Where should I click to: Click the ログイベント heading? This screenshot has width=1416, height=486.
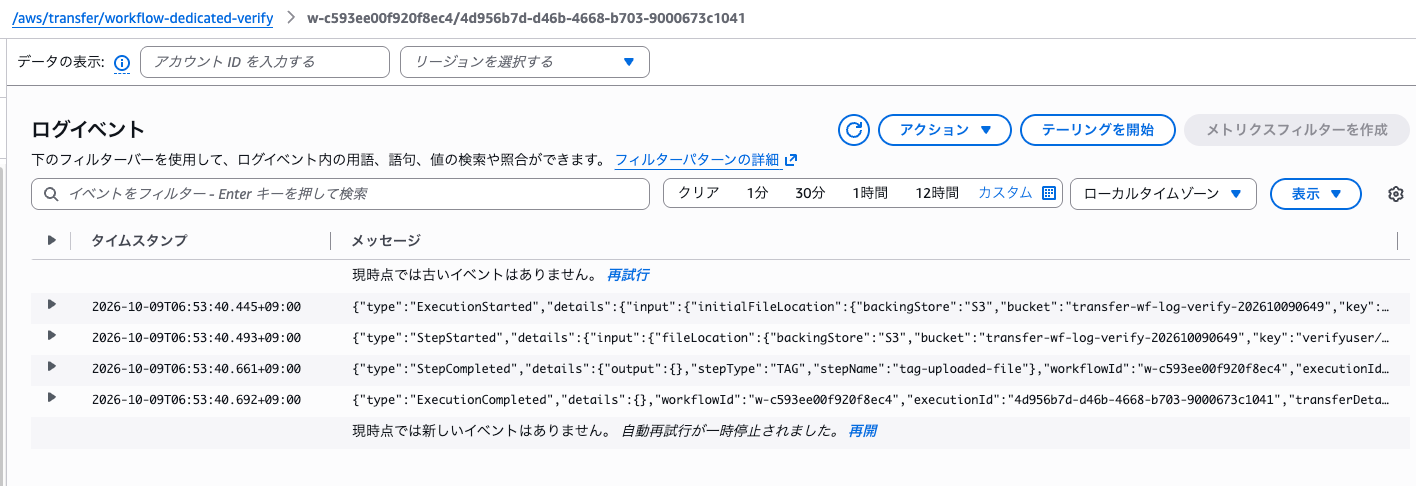pos(88,129)
